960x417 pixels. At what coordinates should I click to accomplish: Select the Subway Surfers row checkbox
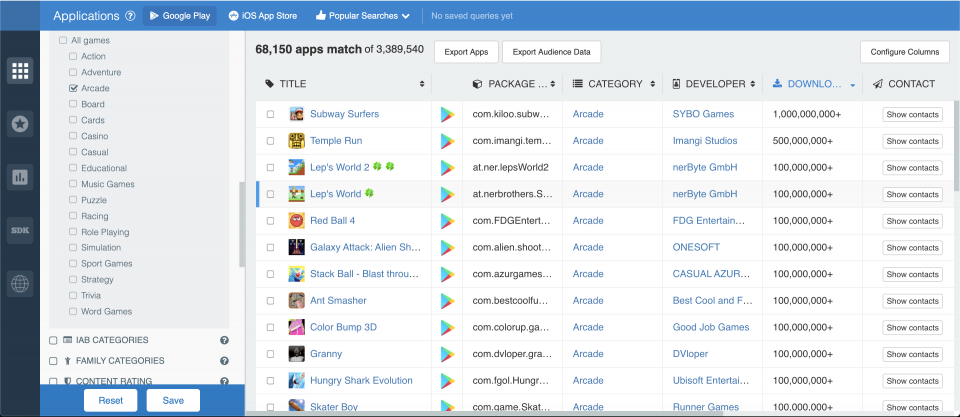[271, 115]
